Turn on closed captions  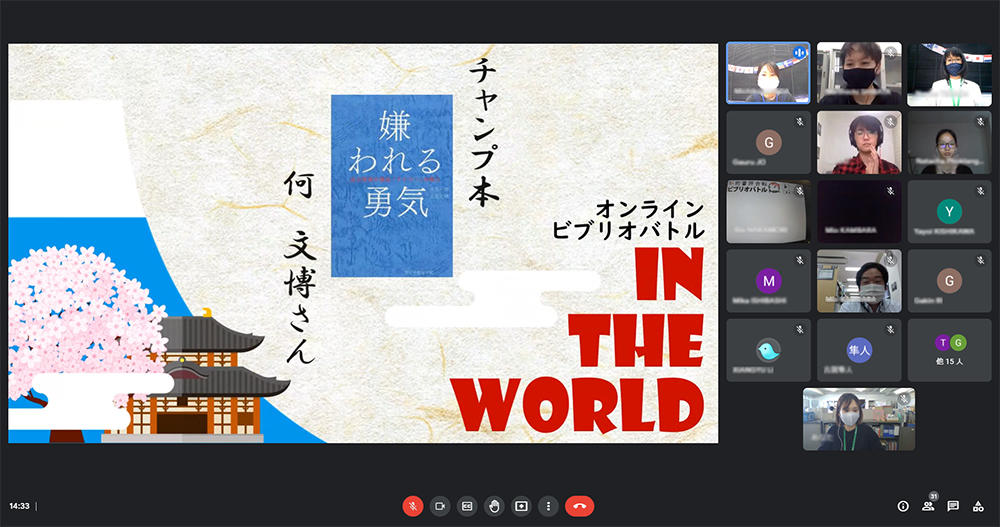point(466,506)
